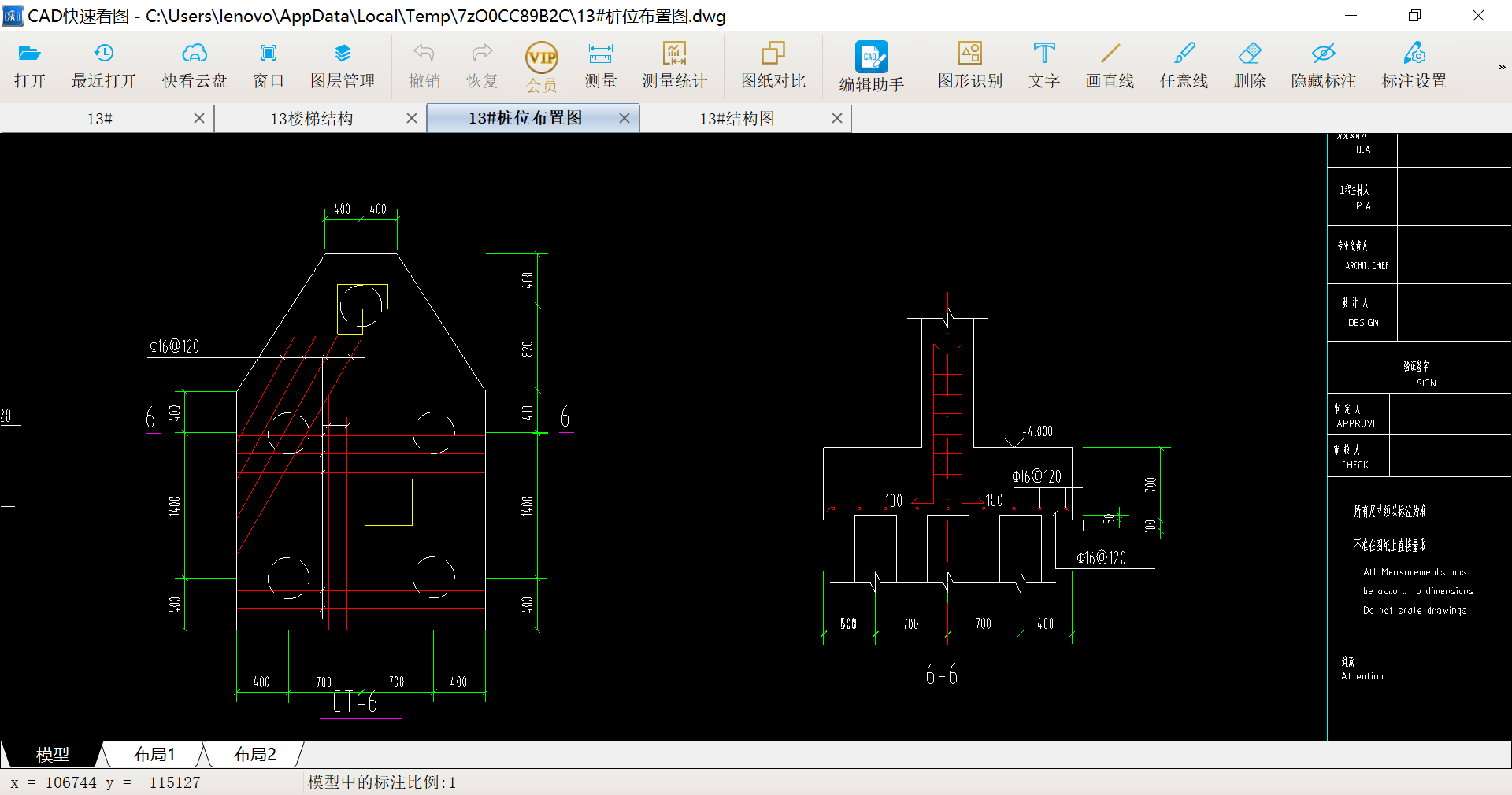Select the 13#桩位布置图 tab
The height and width of the screenshot is (795, 1512).
525,118
